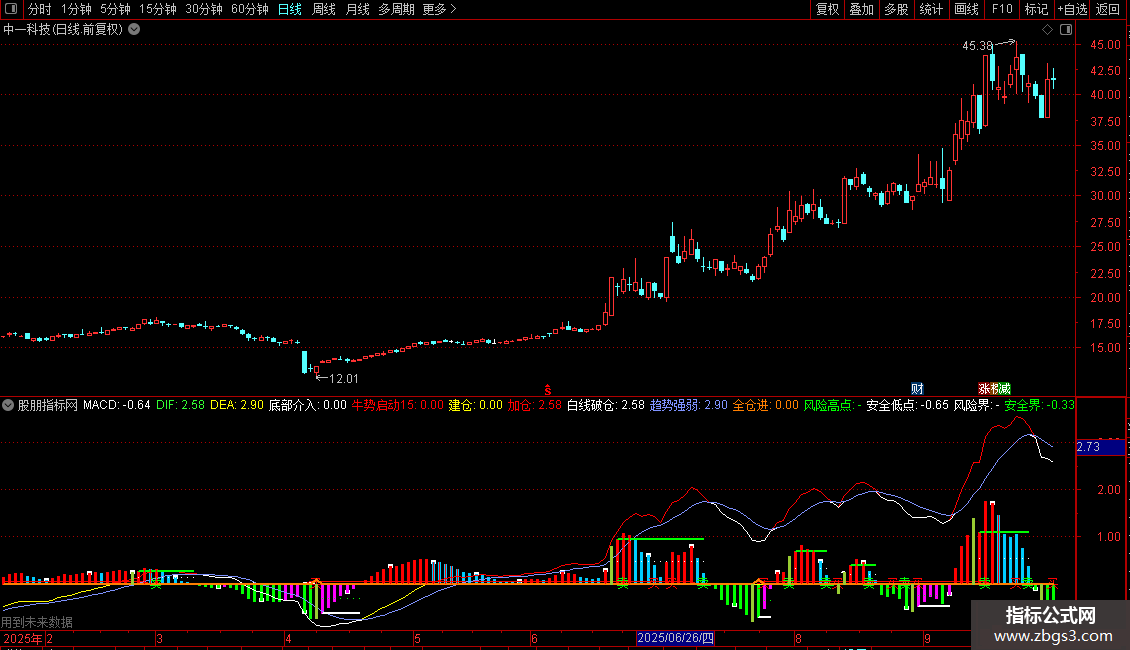Screen dimensions: 1130x650
Task: Switch to 月线 monthly chart
Action: (357, 9)
